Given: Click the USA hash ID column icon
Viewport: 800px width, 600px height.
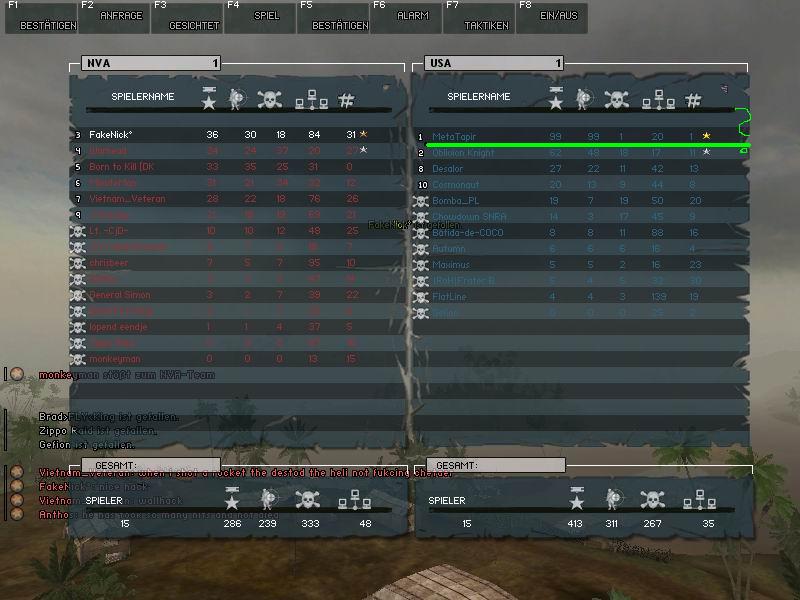Looking at the screenshot, I should (693, 100).
